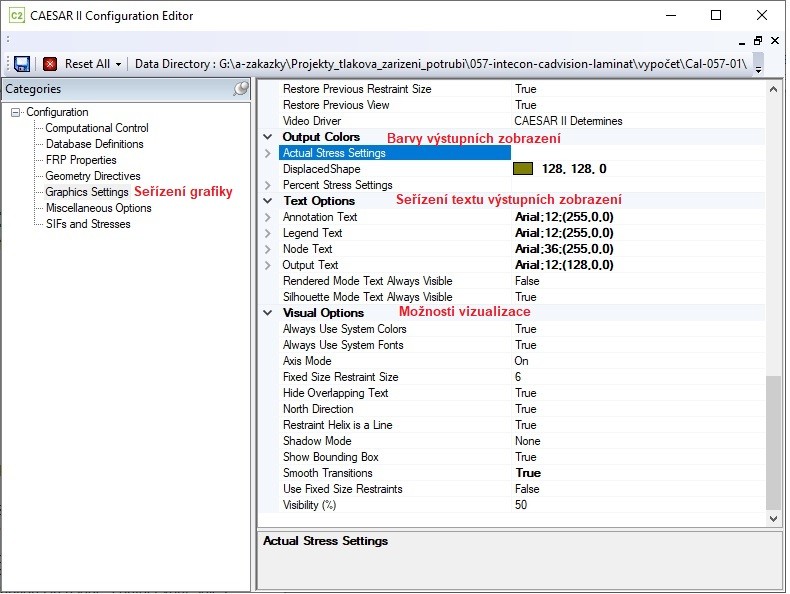Click the Restore Previous Restraint Size value True
The width and height of the screenshot is (790, 594).
525,89
